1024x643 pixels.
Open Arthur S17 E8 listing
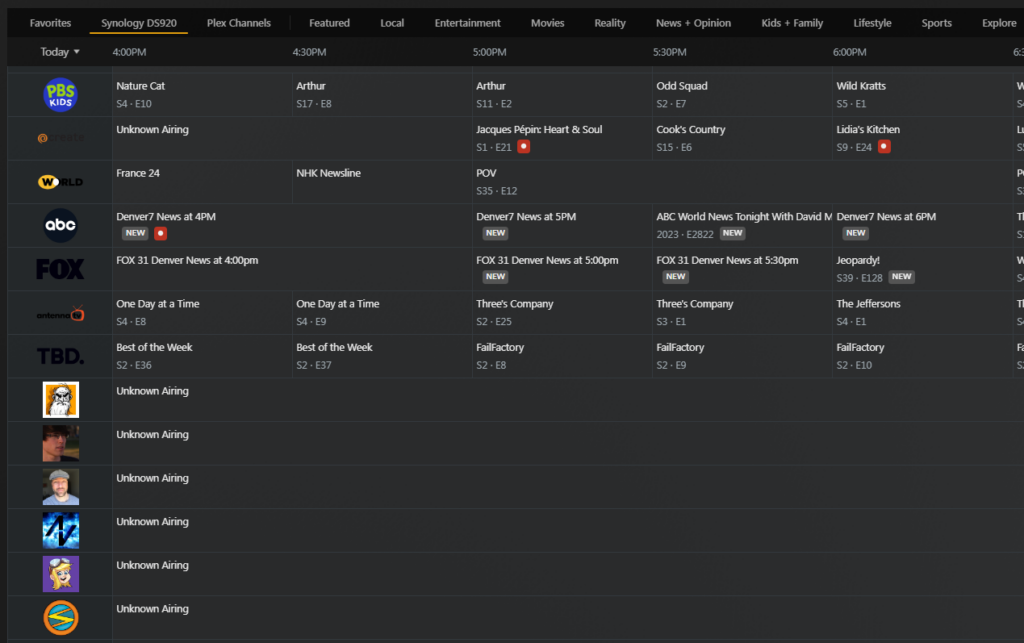(x=382, y=95)
